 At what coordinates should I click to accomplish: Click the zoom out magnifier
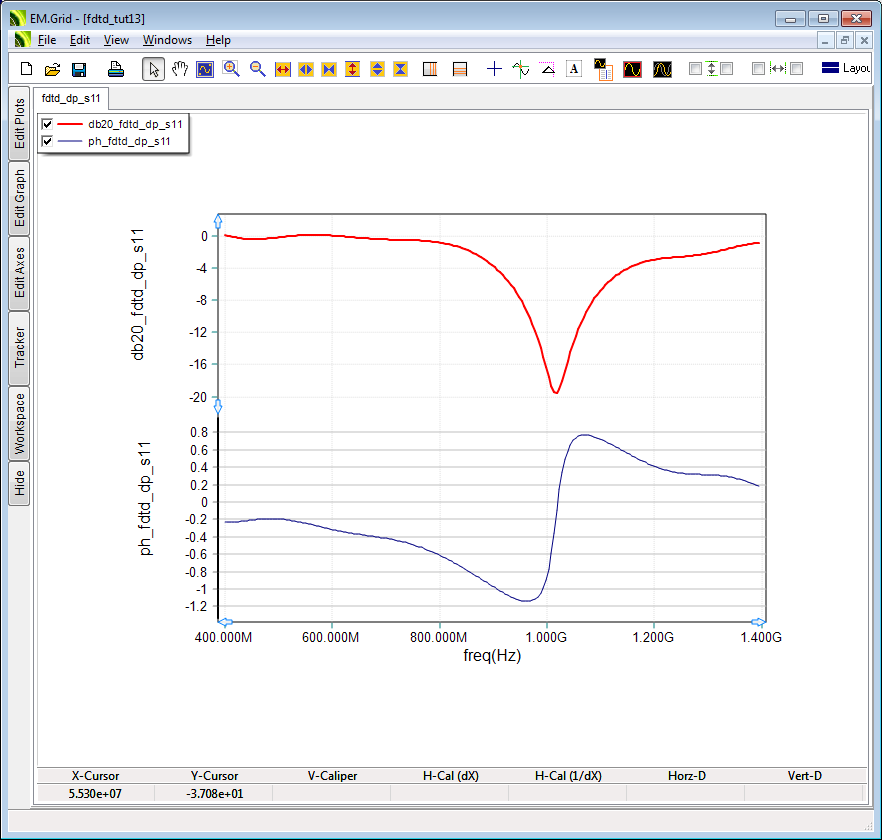click(x=257, y=69)
